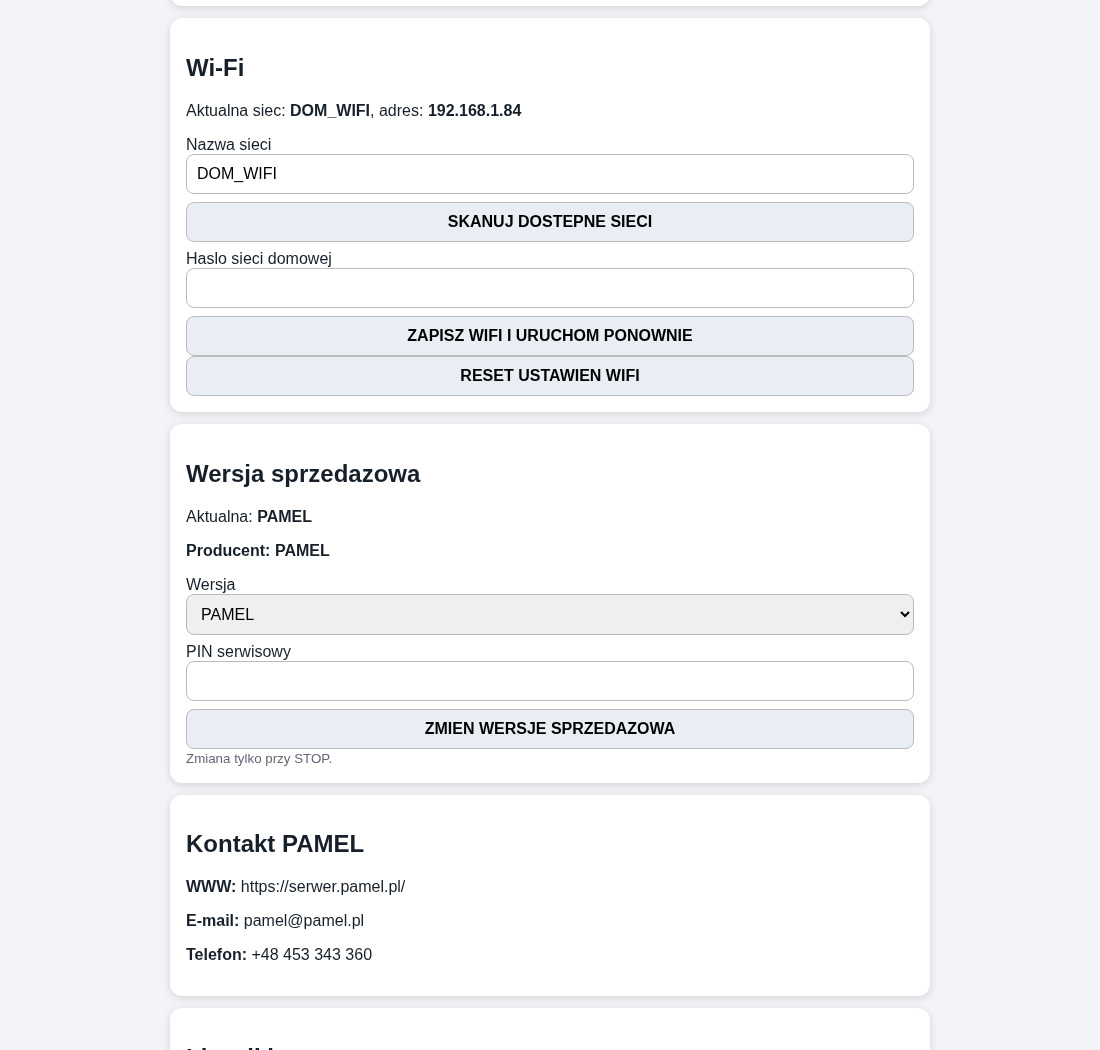
Task: Click RESET USTAWIEN WIFI button
Action: tap(549, 376)
